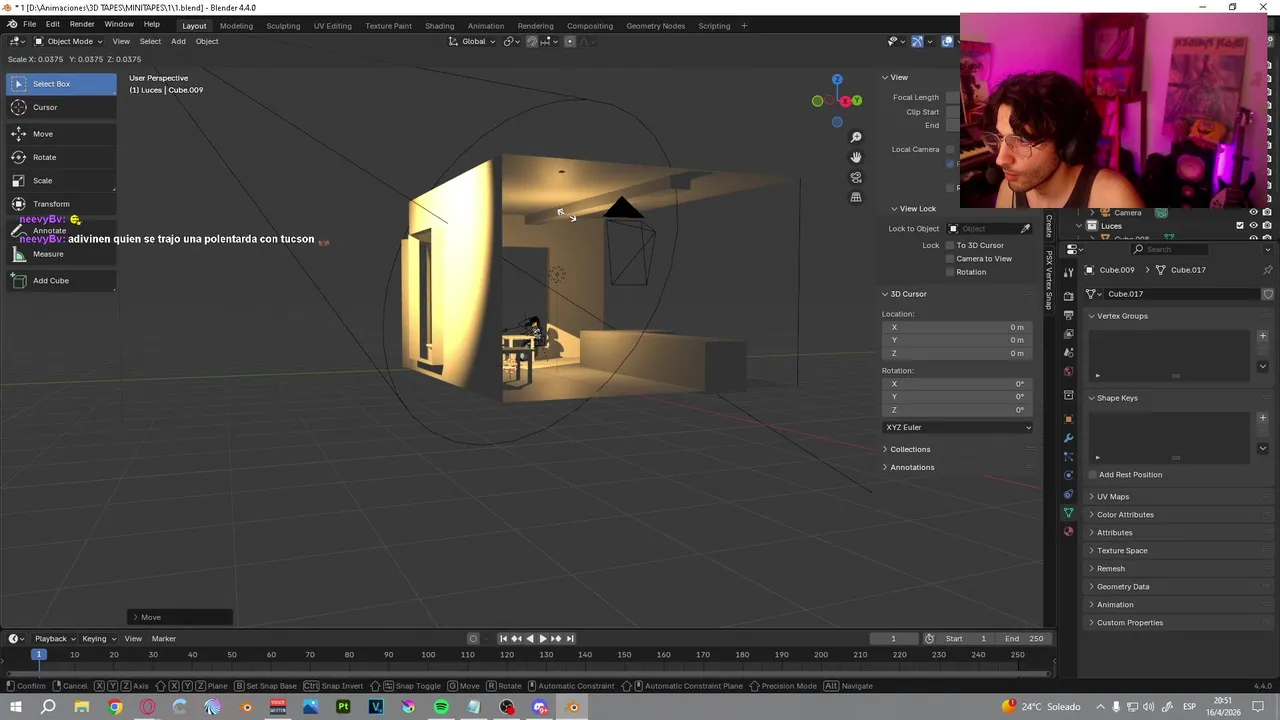Expand the Color Attributes panel
The image size is (1280, 720).
pos(1125,515)
